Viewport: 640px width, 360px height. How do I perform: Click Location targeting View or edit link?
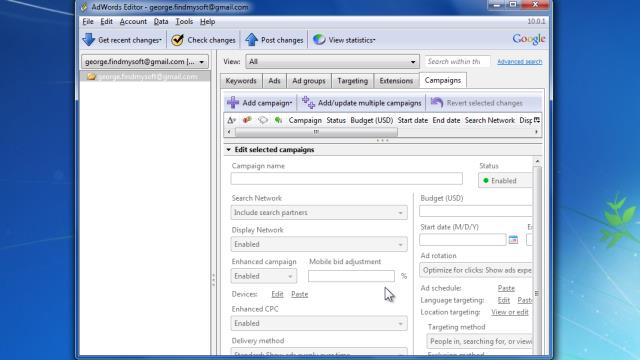(x=510, y=312)
